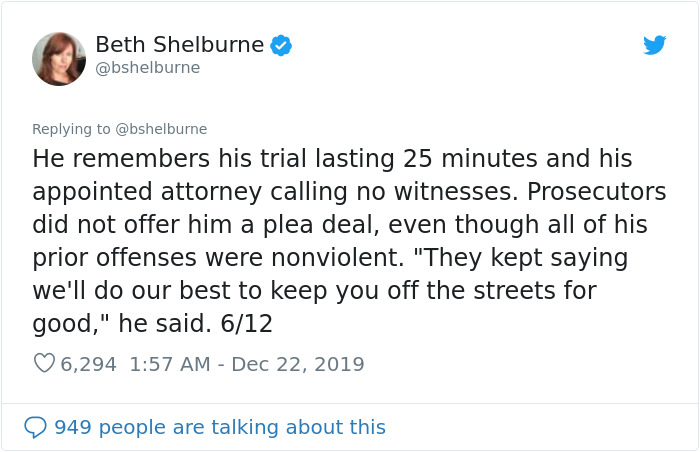The height and width of the screenshot is (452, 700).
Task: Open Beth Shelburne's profile photo
Action: [59, 59]
